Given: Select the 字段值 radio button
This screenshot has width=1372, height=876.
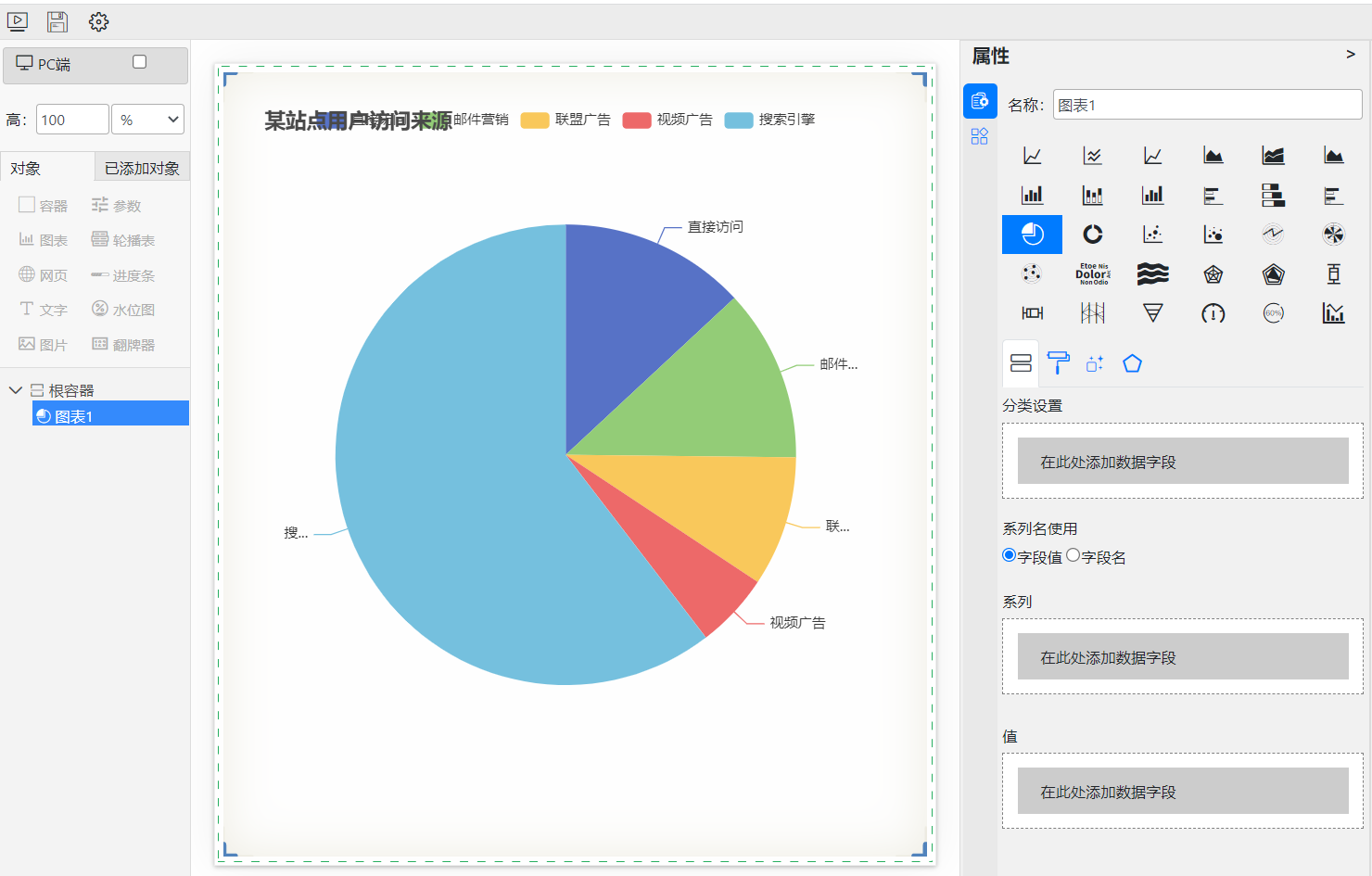Looking at the screenshot, I should tap(1010, 555).
